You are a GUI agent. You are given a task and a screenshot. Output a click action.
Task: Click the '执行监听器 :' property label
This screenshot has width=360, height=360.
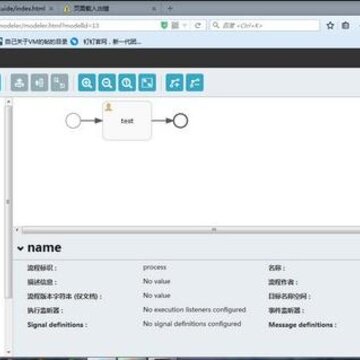pos(45,311)
